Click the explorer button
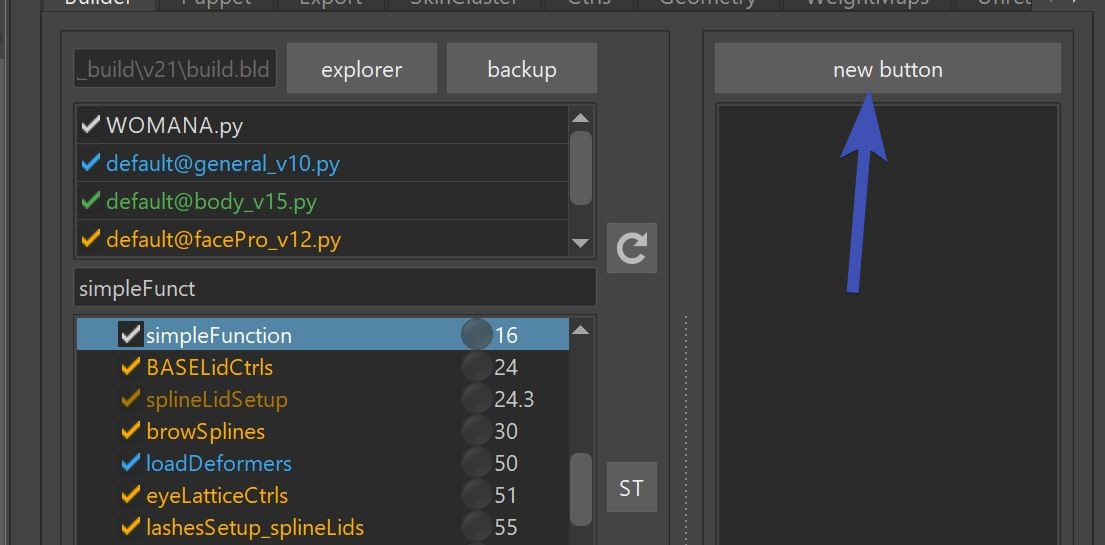Image resolution: width=1105 pixels, height=545 pixels. pyautogui.click(x=362, y=68)
